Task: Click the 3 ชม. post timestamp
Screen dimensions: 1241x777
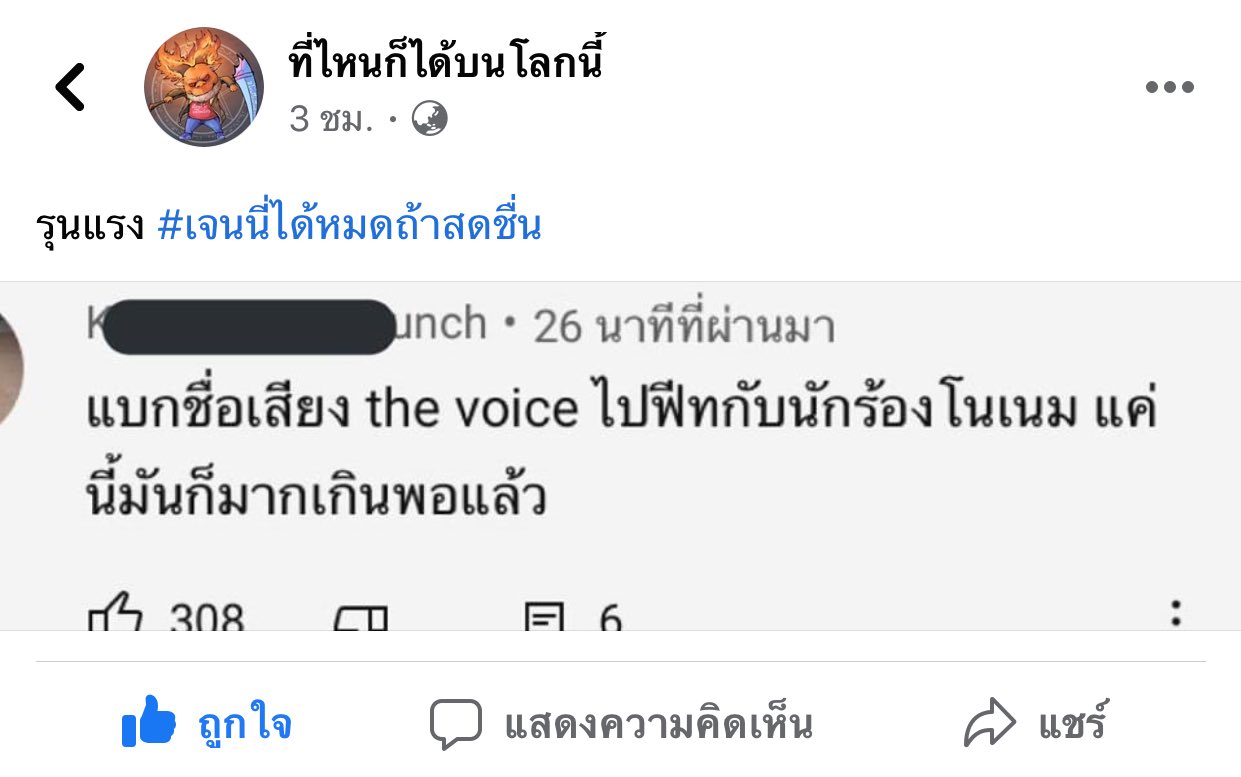Action: [332, 120]
